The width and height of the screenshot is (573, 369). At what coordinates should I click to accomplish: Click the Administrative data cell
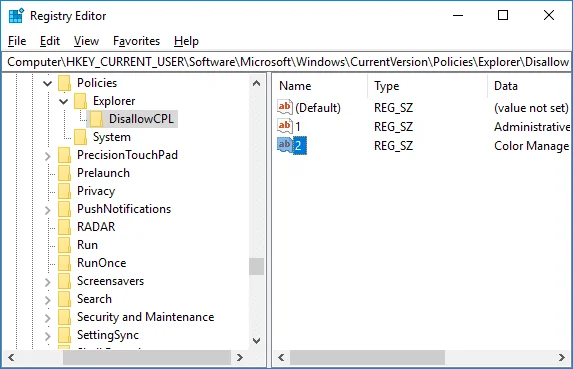pos(532,127)
